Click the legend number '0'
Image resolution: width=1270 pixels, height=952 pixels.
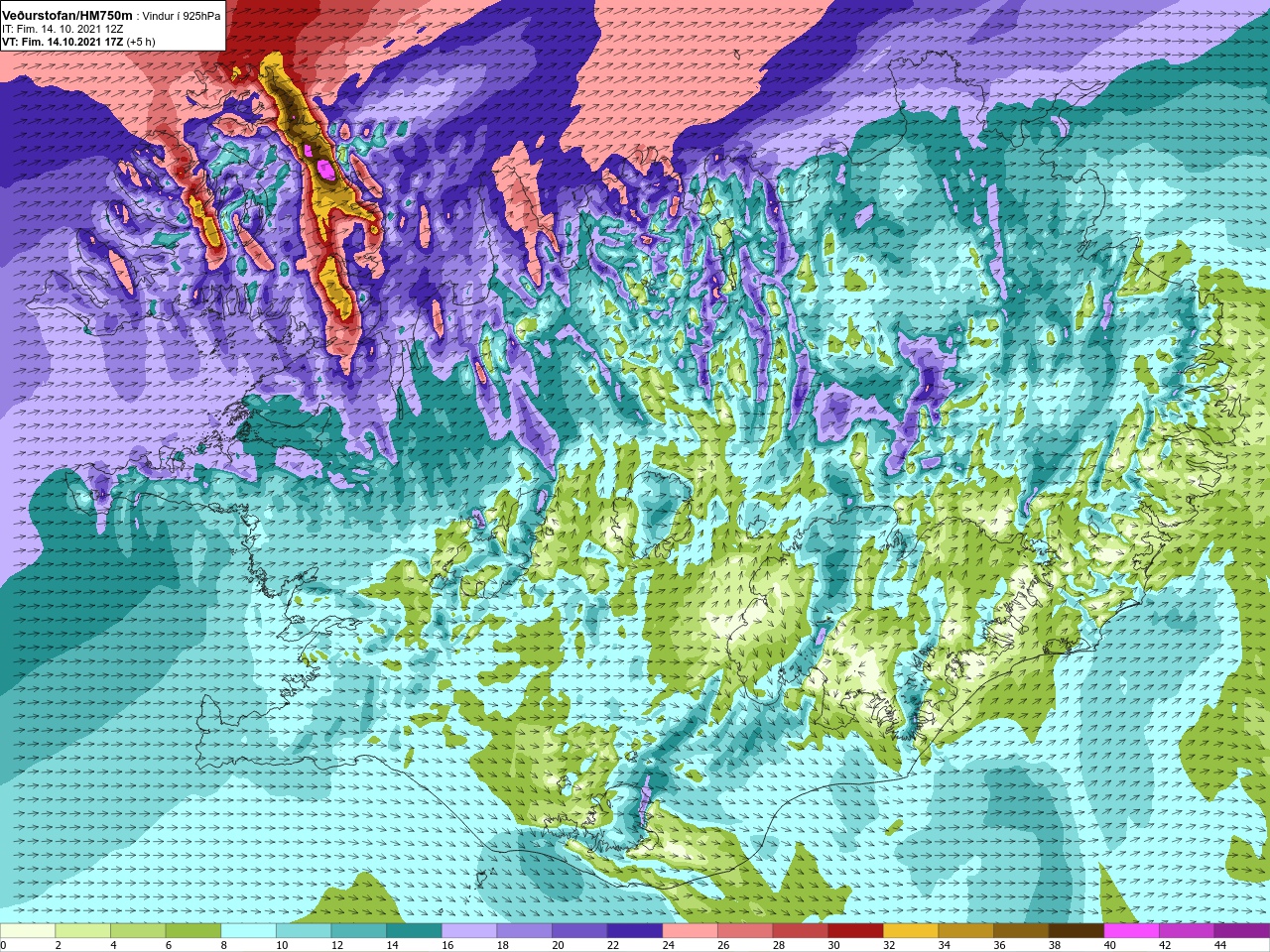(x=4, y=945)
